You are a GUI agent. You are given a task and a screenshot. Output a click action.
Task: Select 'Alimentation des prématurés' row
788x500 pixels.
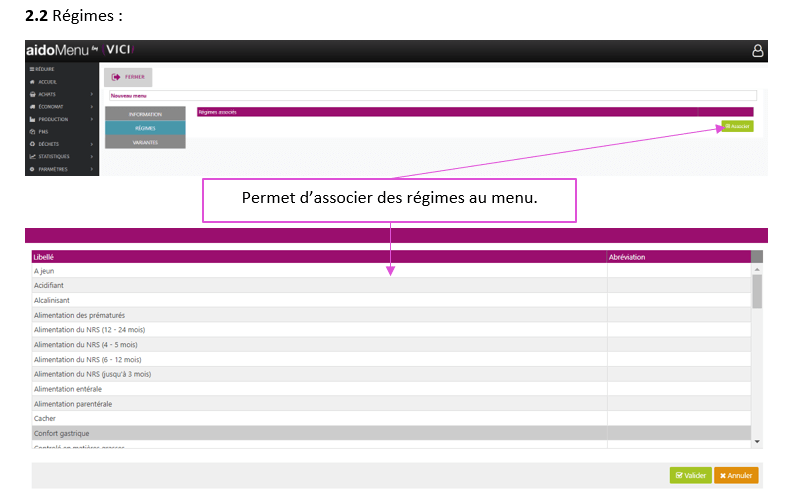point(391,315)
